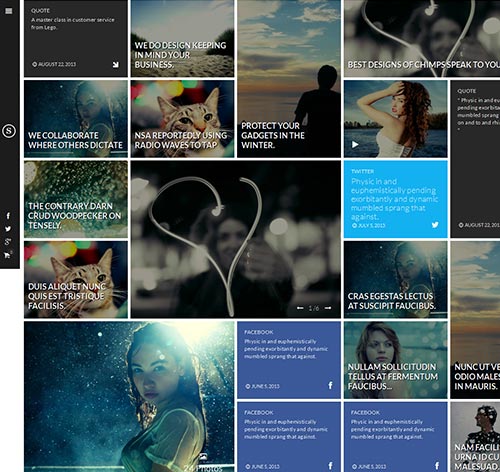500x472 pixels.
Task: Open 'We collaborate where others dictate' post
Action: pyautogui.click(x=76, y=119)
